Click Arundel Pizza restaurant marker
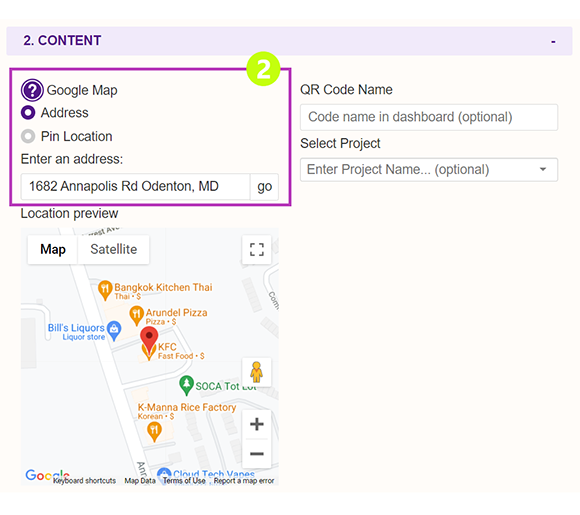 click(x=136, y=315)
